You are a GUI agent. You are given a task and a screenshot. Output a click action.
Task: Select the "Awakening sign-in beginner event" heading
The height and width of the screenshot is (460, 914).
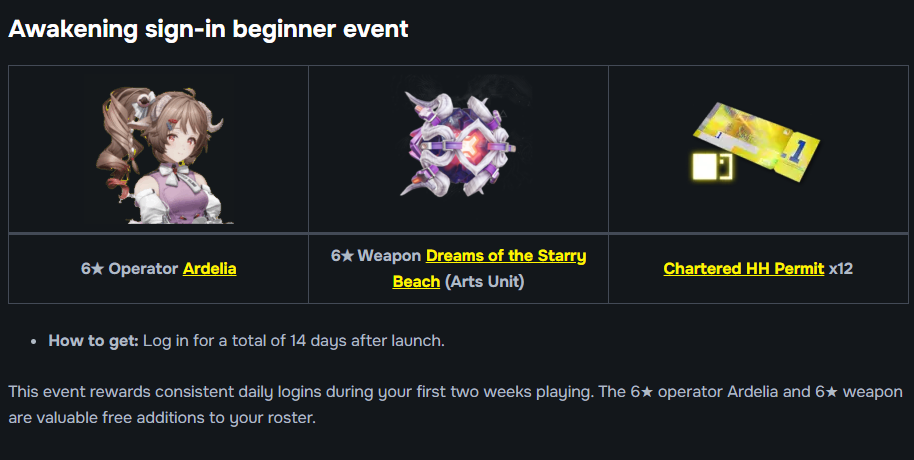(208, 29)
